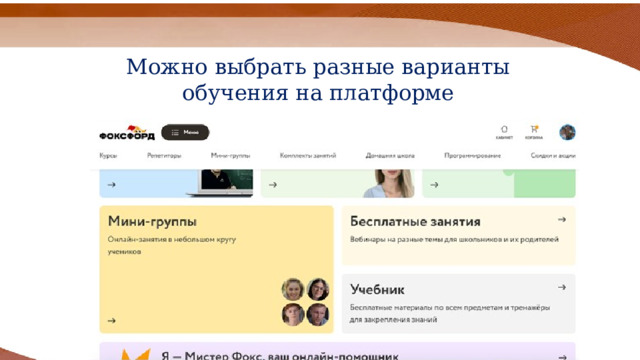Click slide title 'Можно выбрать разные варианты'
Image resolution: width=640 pixels, height=360 pixels.
pos(318,67)
